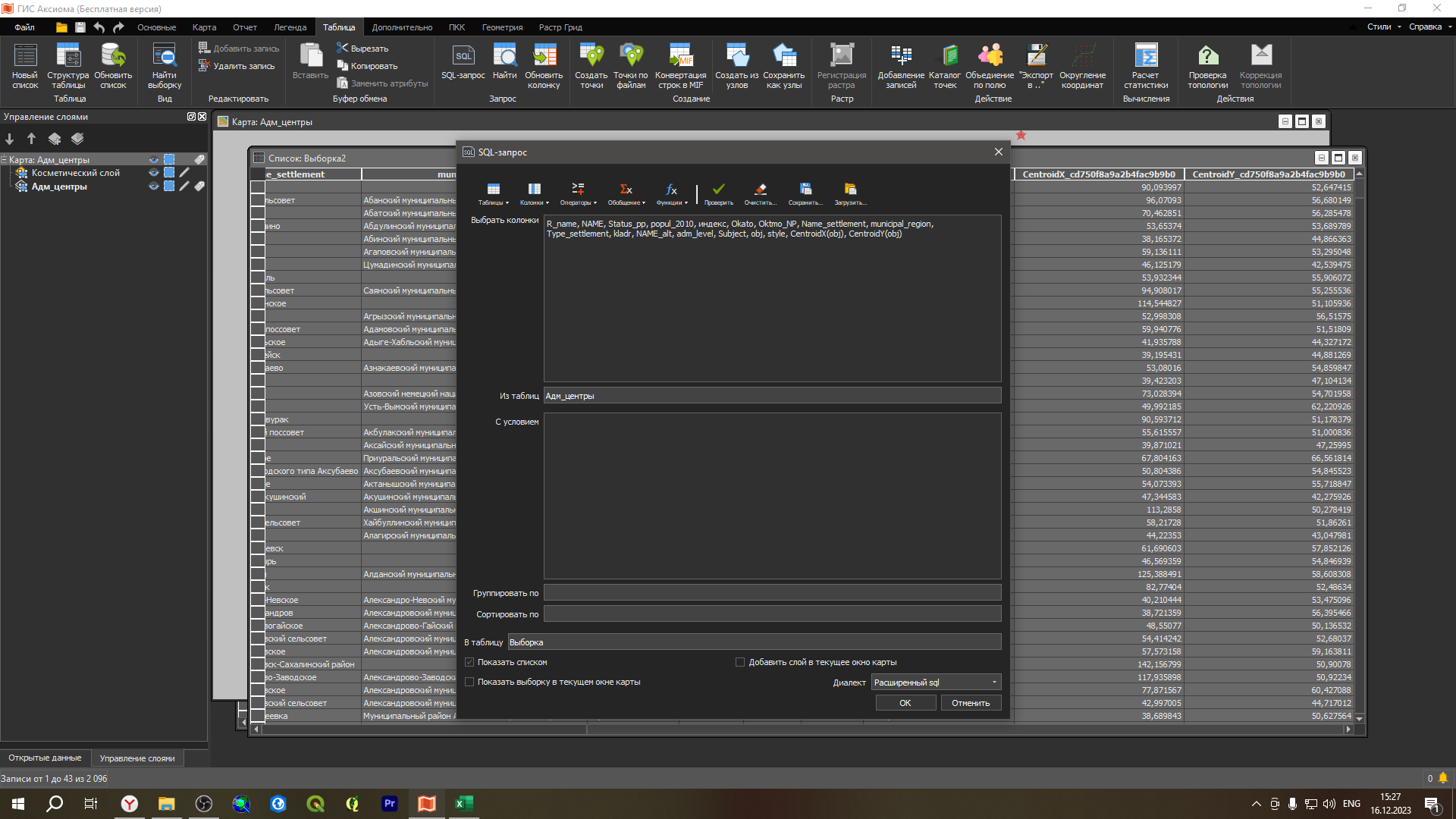The image size is (1456, 819).
Task: Click the SQL-запрос ribbon icon
Action: tap(463, 57)
